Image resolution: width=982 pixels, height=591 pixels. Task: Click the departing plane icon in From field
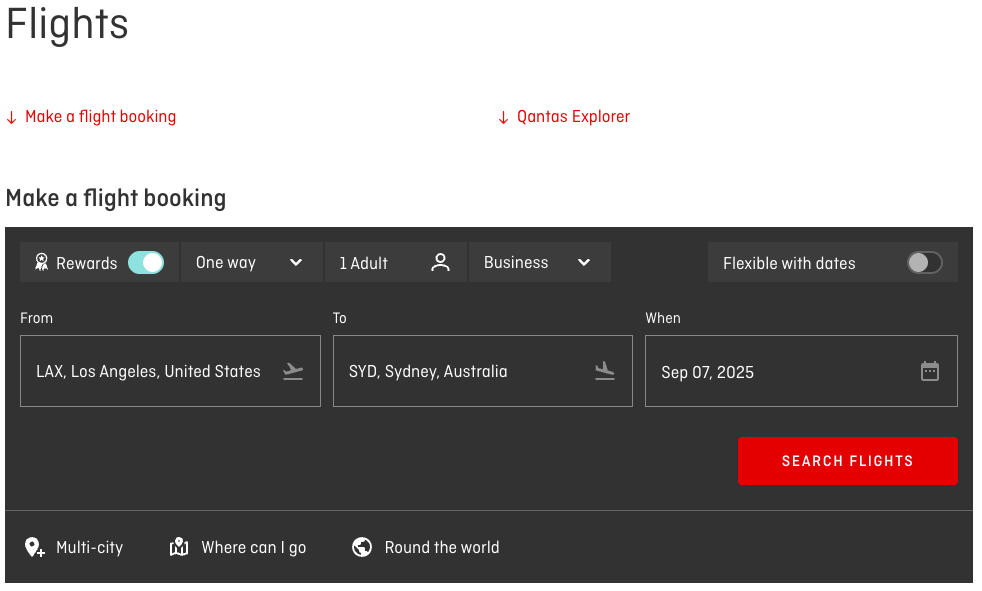tap(292, 371)
